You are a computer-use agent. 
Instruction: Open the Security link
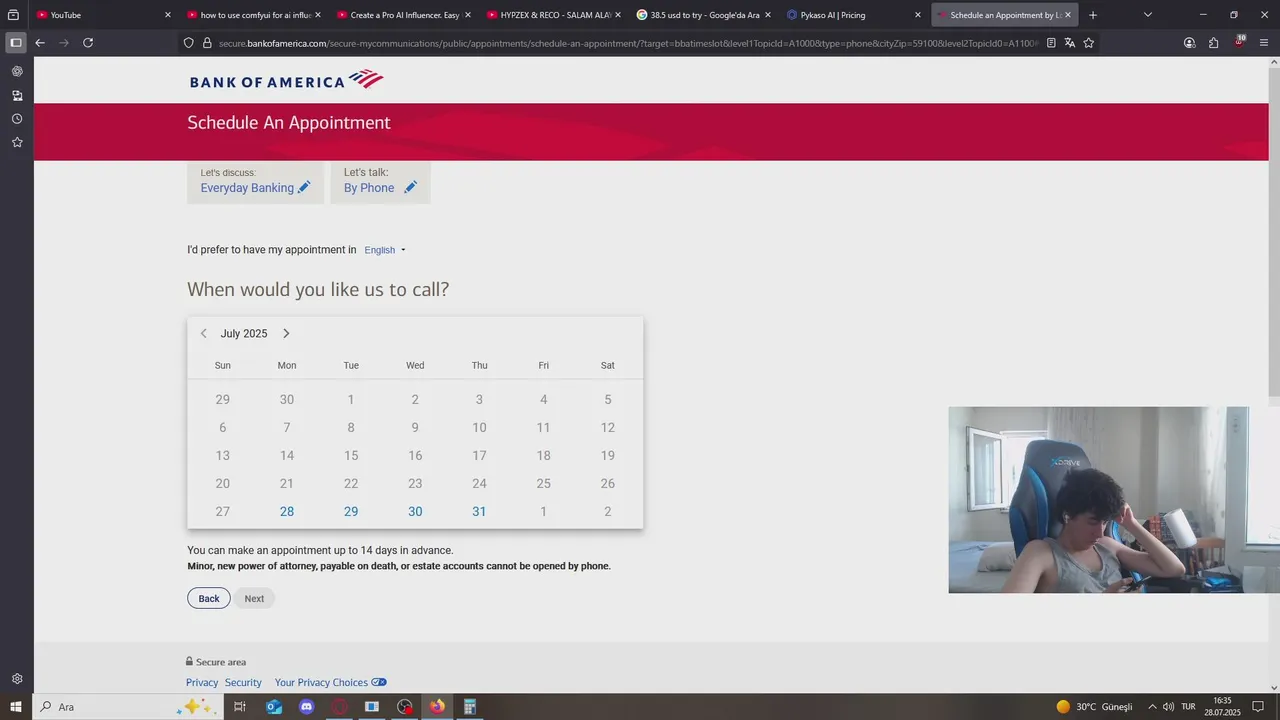[243, 682]
